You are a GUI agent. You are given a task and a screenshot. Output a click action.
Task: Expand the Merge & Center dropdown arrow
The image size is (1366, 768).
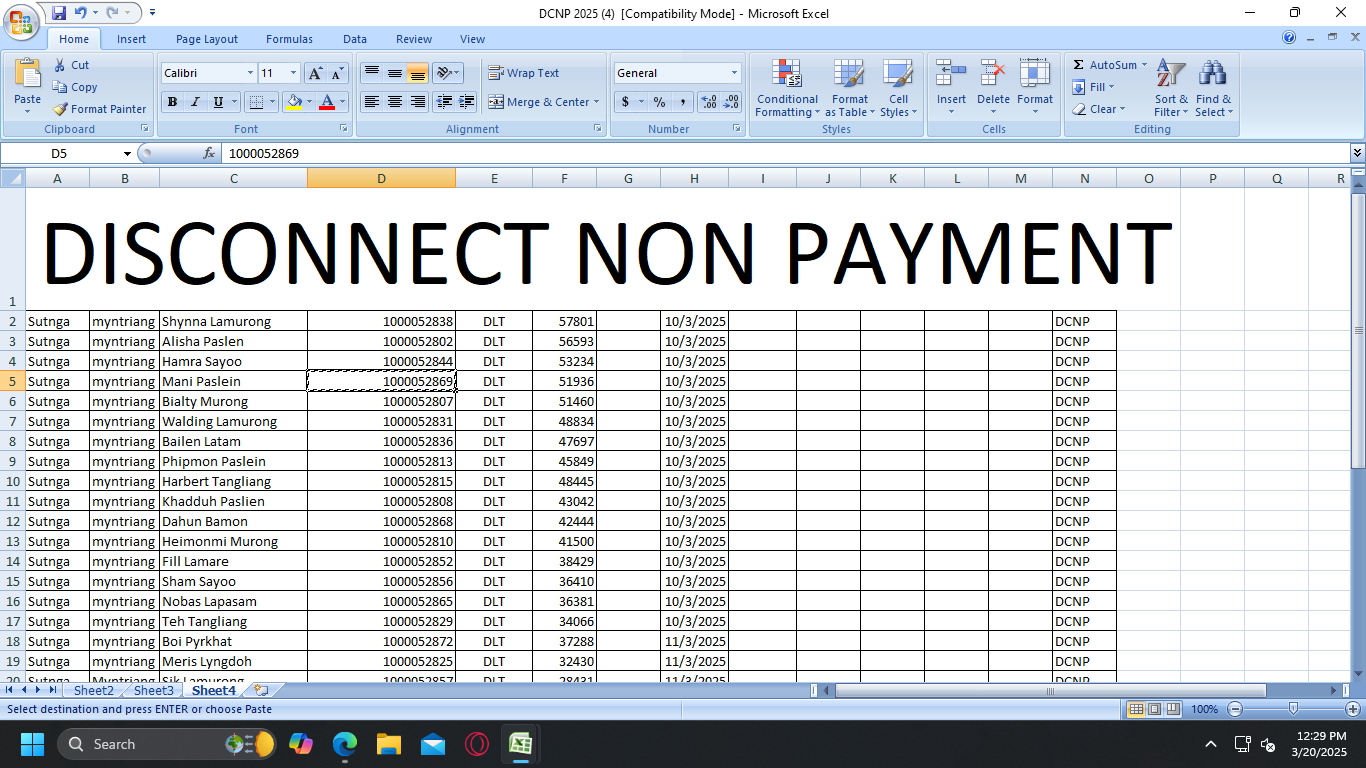coord(596,102)
